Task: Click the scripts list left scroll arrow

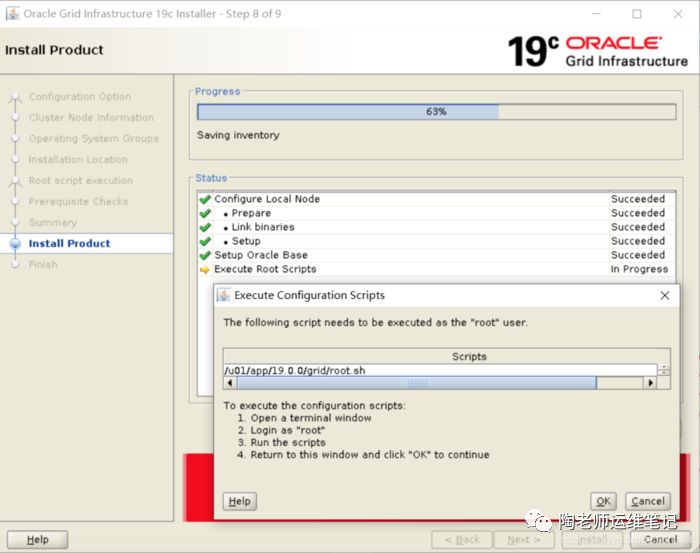Action: [230, 383]
